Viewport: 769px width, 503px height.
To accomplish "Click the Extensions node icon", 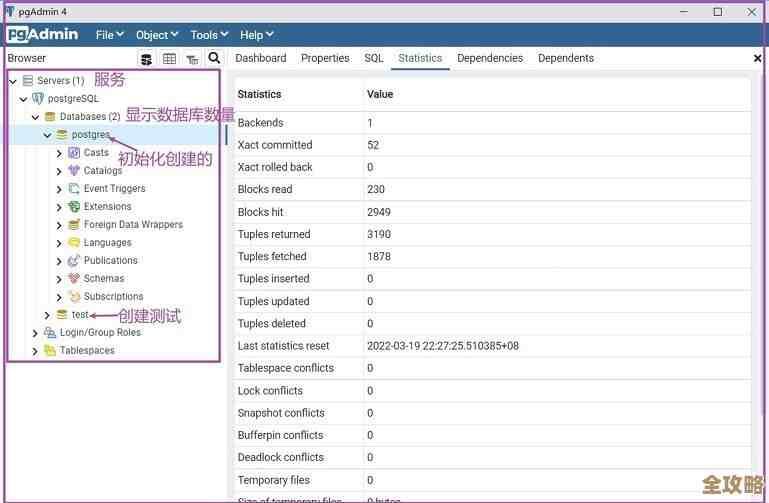I will click(x=74, y=206).
